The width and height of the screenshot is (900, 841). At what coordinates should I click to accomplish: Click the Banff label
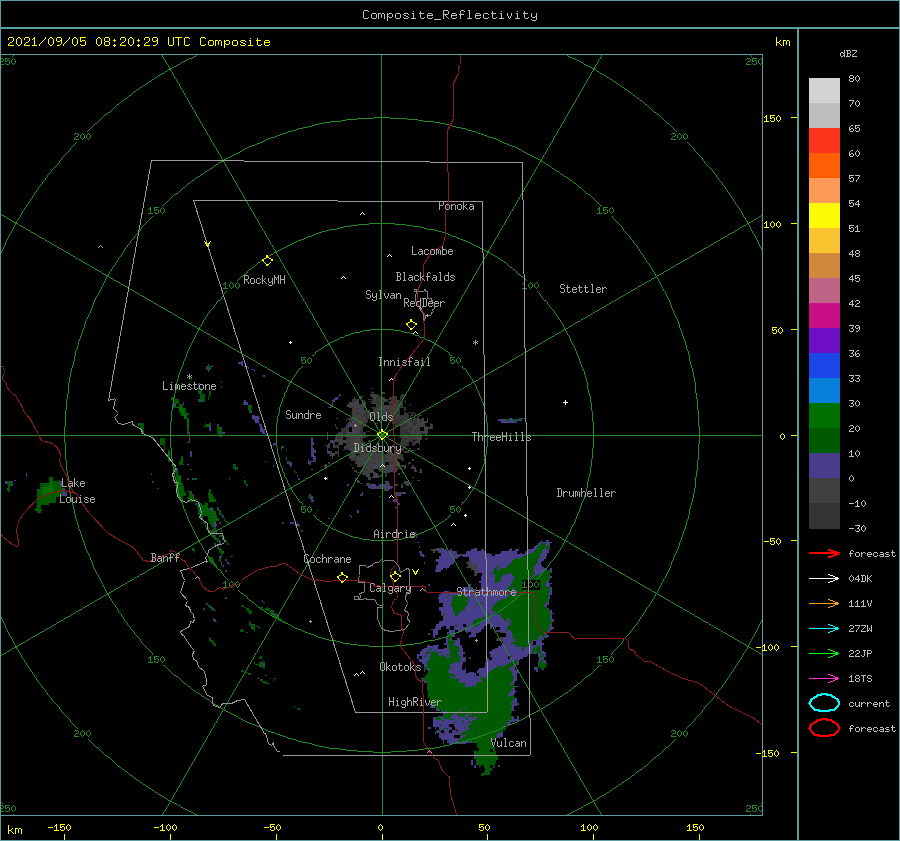pyautogui.click(x=165, y=557)
